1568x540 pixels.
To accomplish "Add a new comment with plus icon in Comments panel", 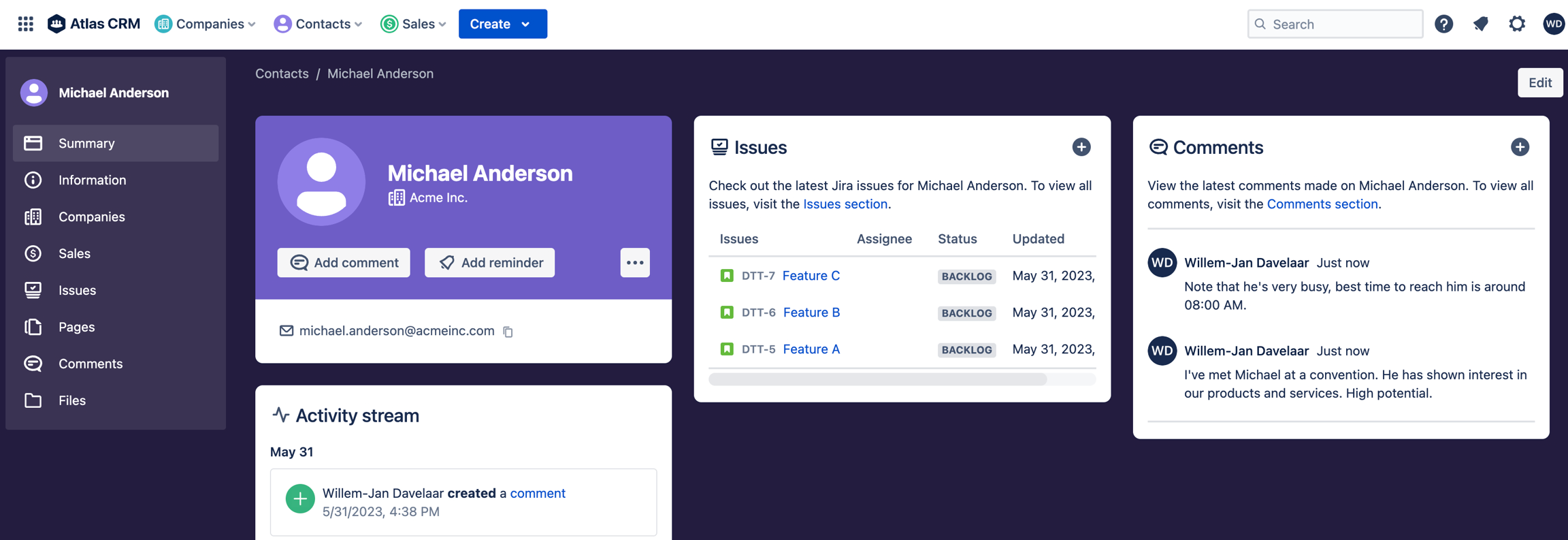I will [x=1520, y=147].
